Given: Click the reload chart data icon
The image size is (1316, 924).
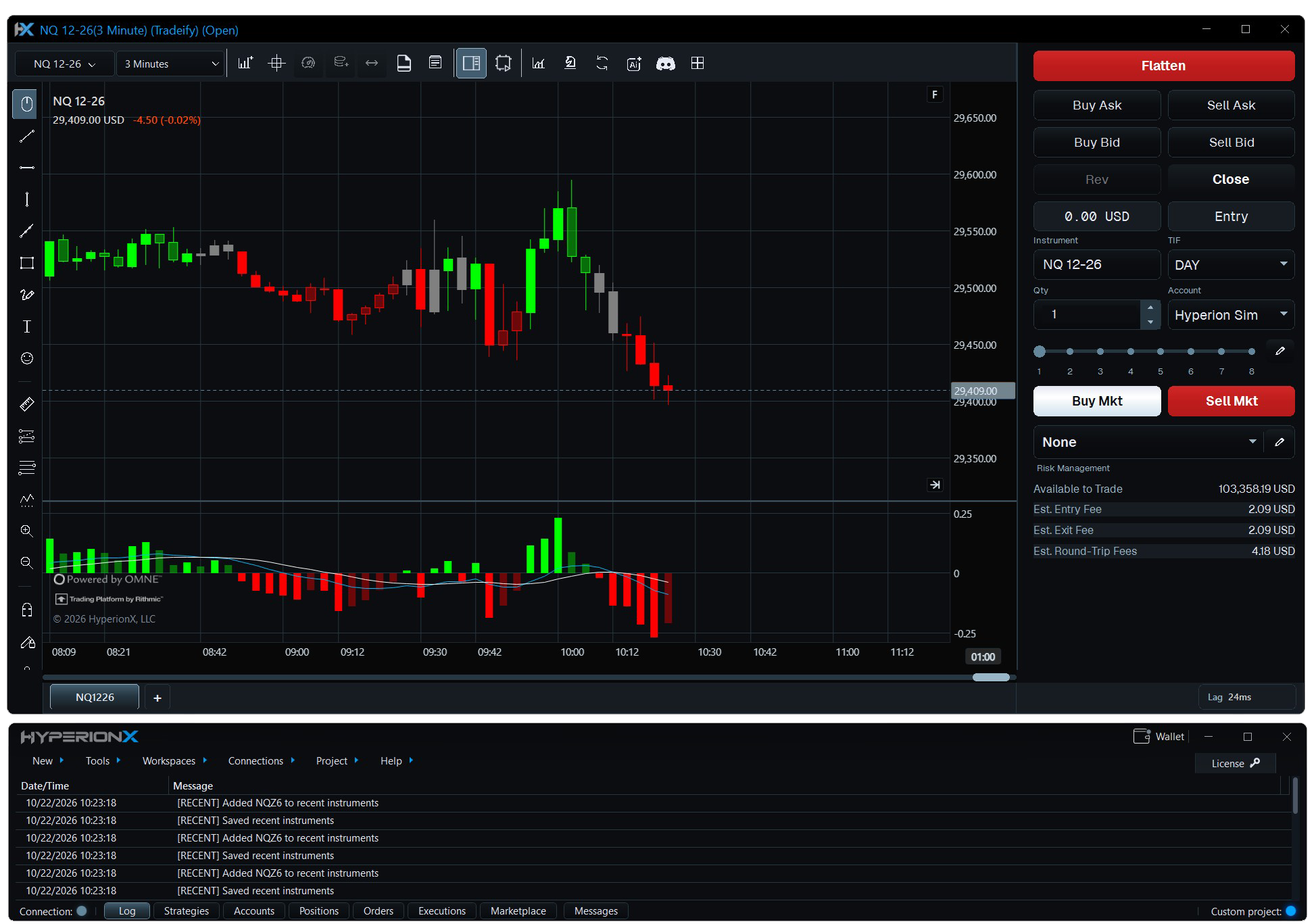Looking at the screenshot, I should point(602,64).
